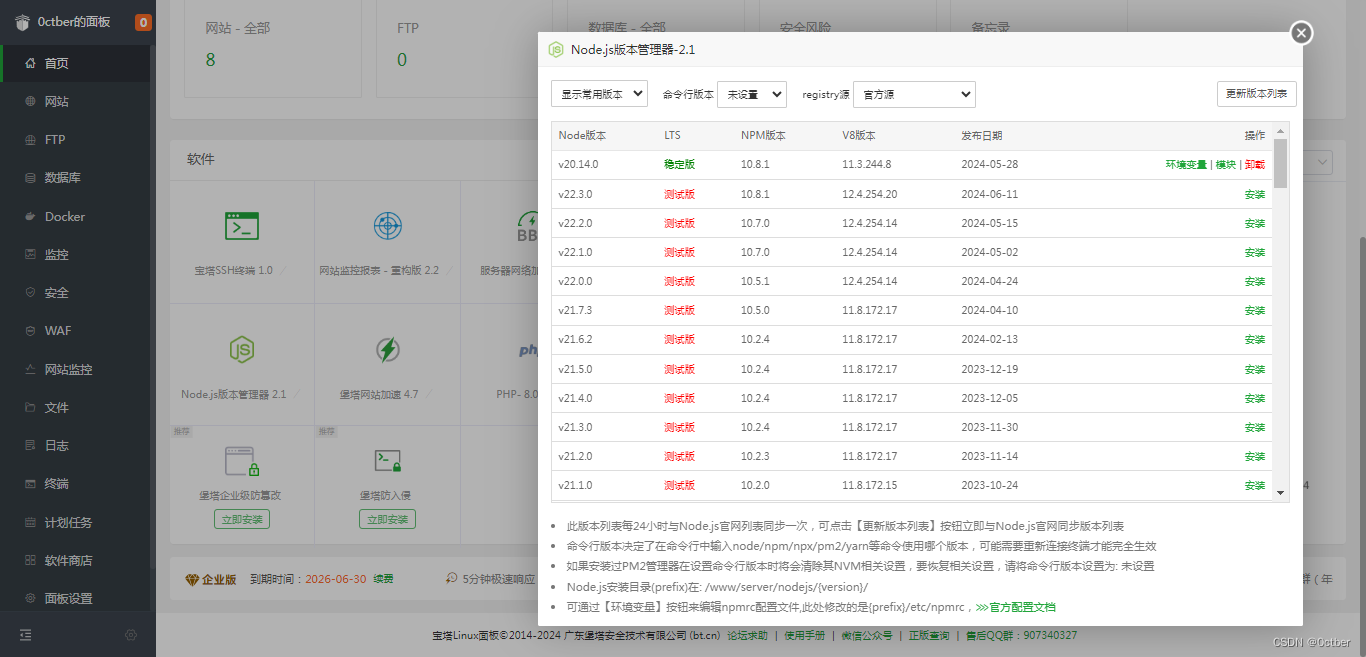The height and width of the screenshot is (657, 1366).
Task: Open the 安全 shield icon in sidebar
Action: [x=30, y=293]
